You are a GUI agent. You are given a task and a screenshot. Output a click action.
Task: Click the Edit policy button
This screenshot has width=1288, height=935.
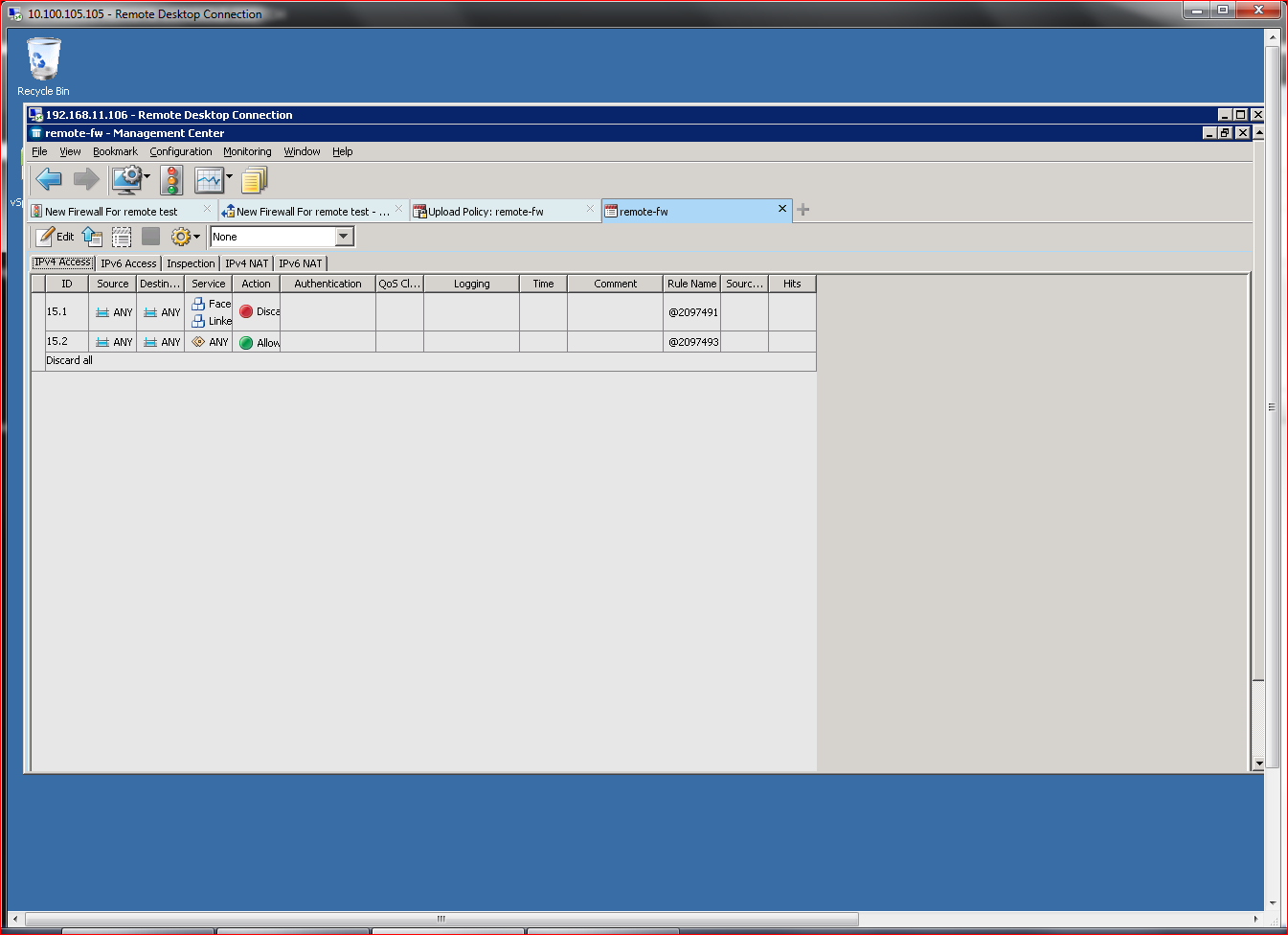[x=56, y=237]
